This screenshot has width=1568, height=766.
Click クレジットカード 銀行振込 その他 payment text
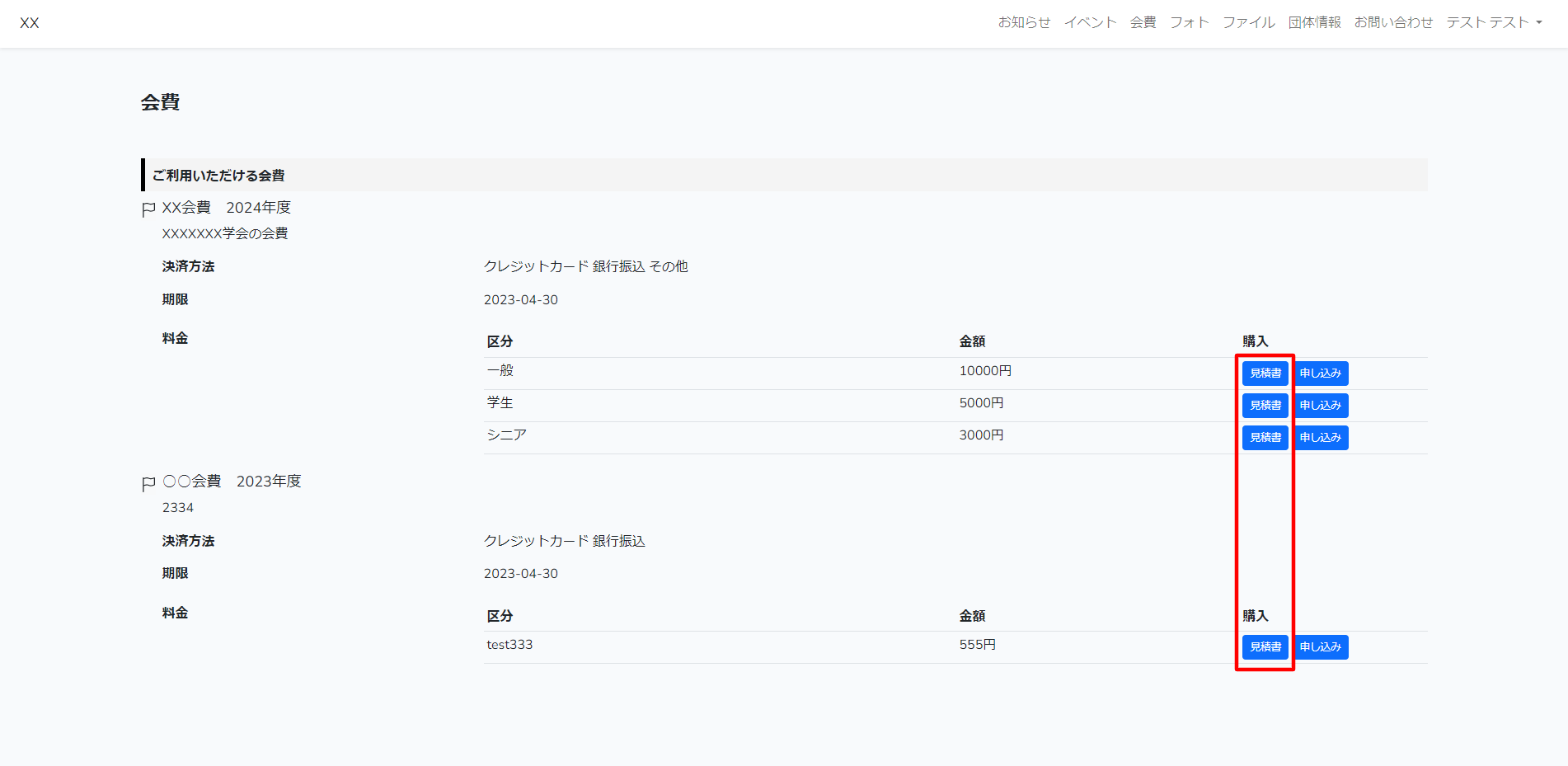point(586,266)
